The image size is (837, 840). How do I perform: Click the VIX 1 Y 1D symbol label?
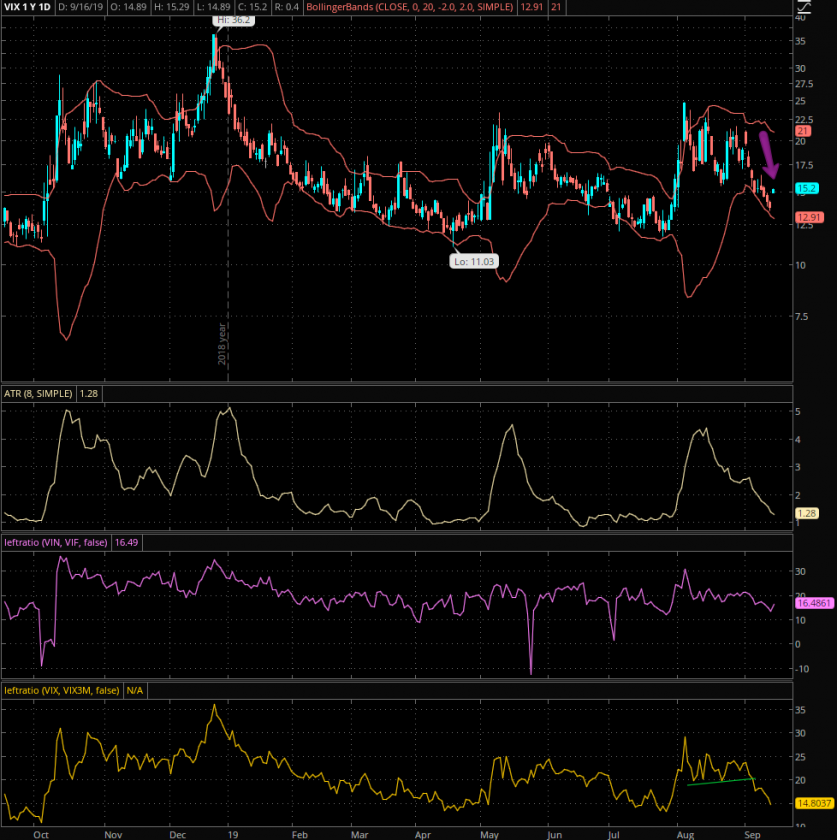[x=29, y=8]
